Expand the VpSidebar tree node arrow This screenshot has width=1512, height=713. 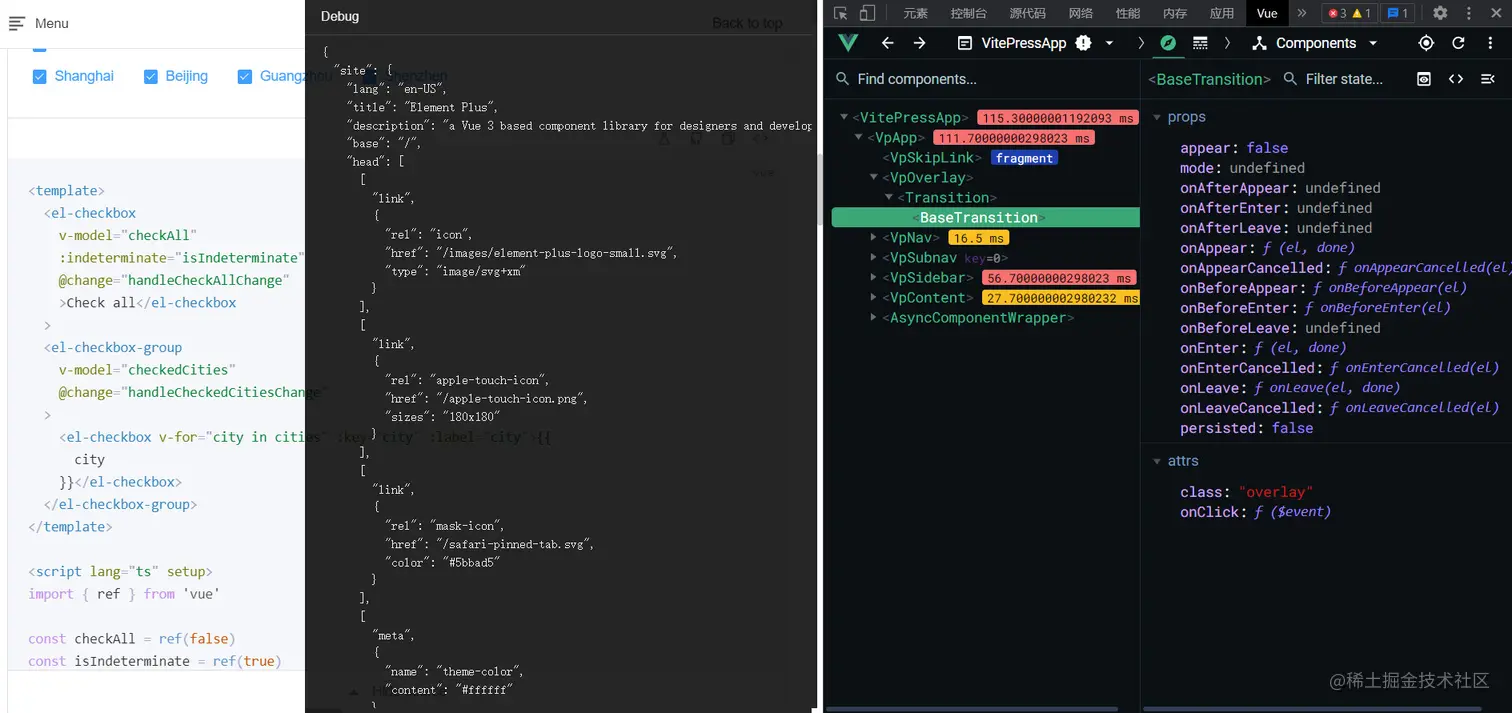pyautogui.click(x=873, y=278)
